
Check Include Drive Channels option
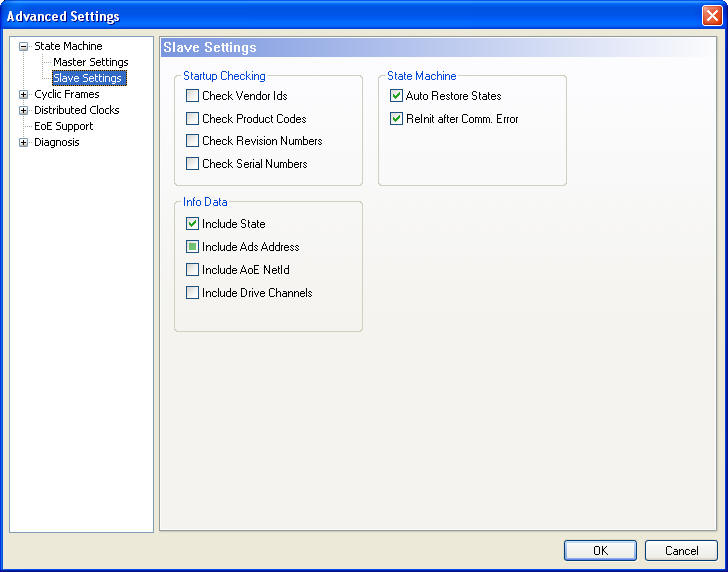point(193,293)
